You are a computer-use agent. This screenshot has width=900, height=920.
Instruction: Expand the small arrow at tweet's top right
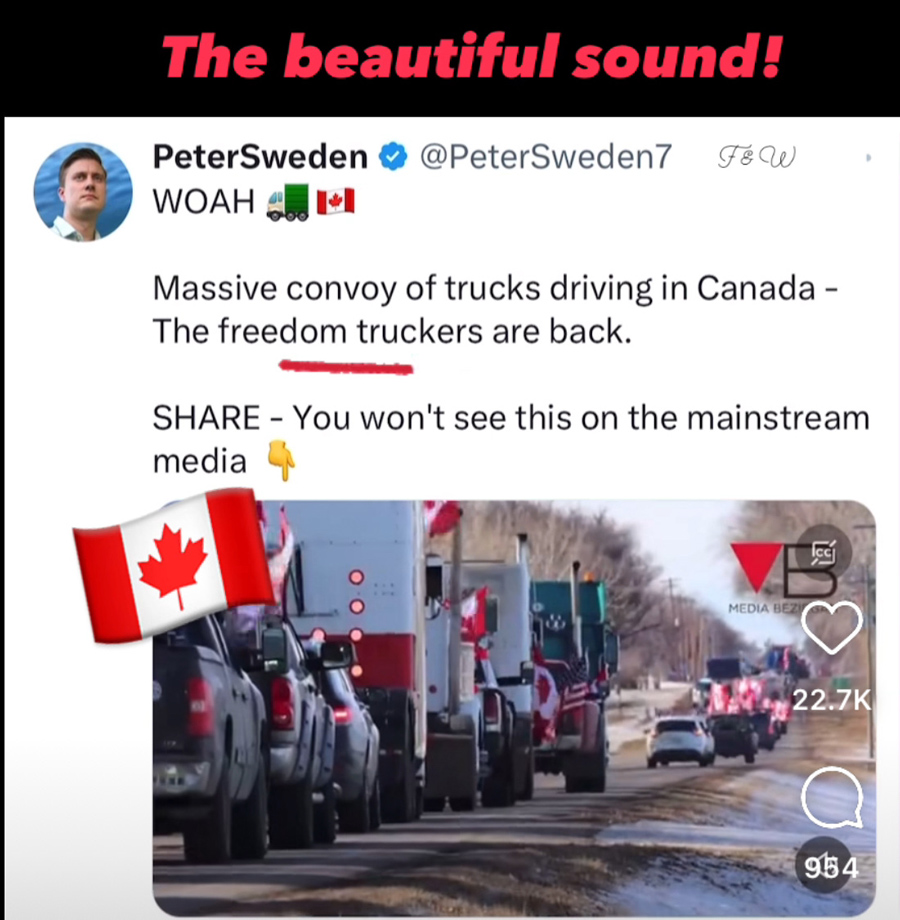[x=868, y=157]
